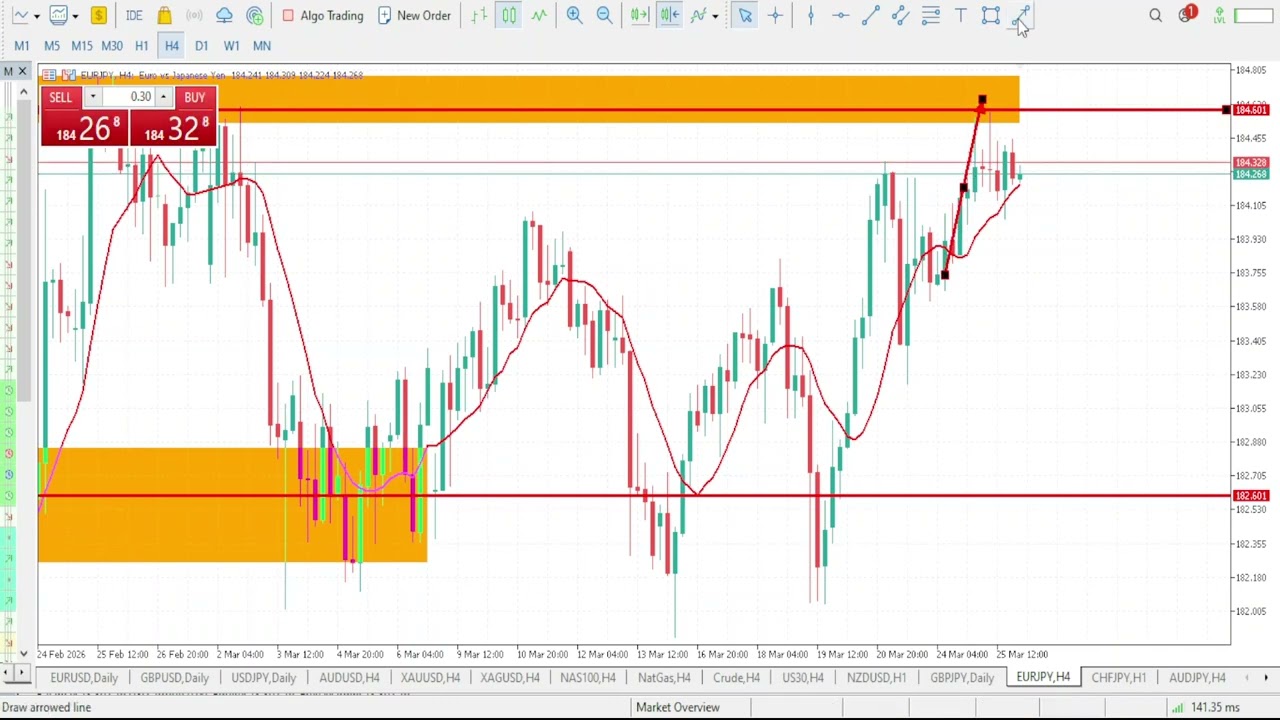
Task: Switch to M1 timeframe
Action: pos(22,45)
